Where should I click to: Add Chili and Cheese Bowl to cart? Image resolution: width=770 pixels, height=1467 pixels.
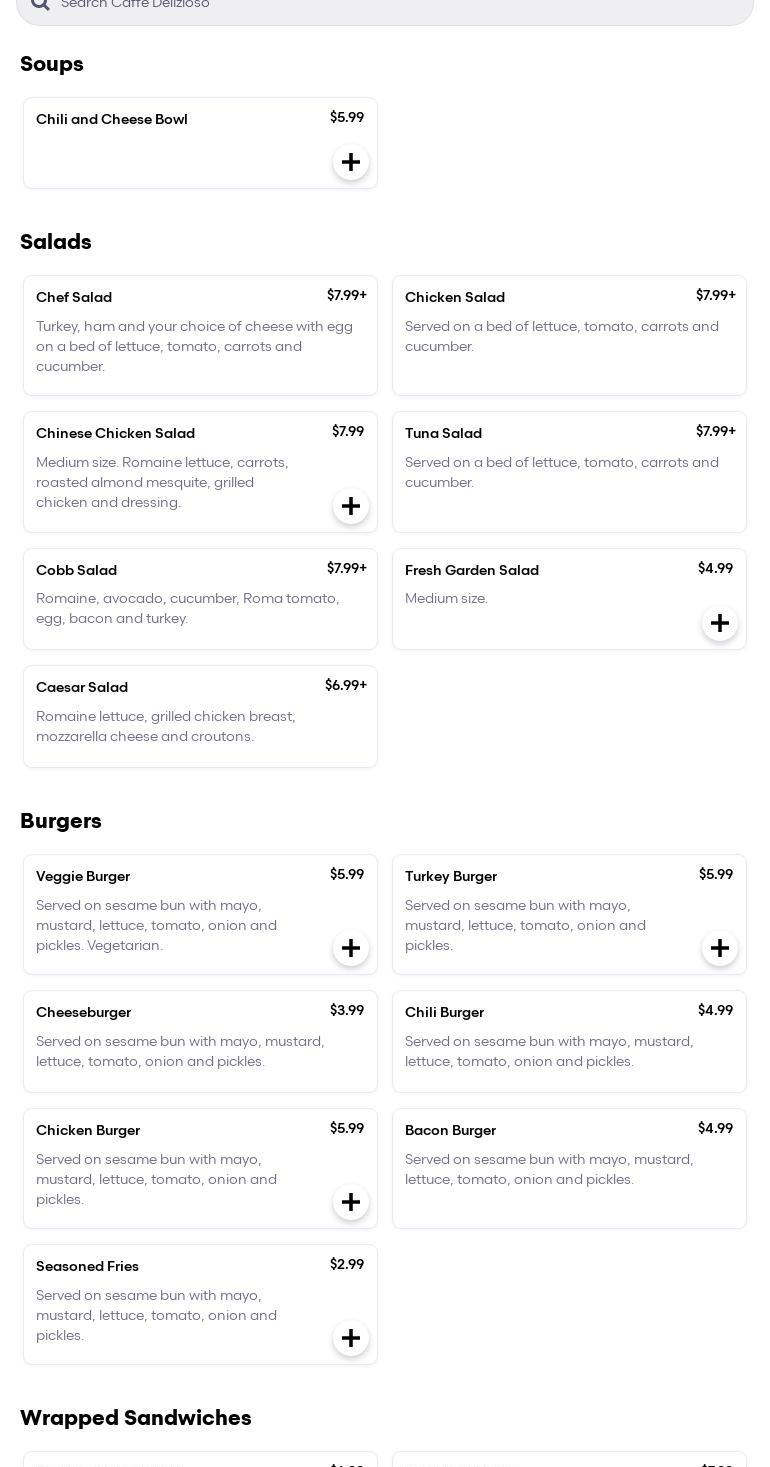pyautogui.click(x=351, y=162)
